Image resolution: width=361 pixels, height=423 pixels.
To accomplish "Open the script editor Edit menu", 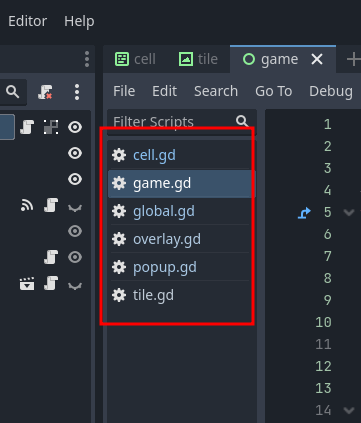I will point(164,91).
